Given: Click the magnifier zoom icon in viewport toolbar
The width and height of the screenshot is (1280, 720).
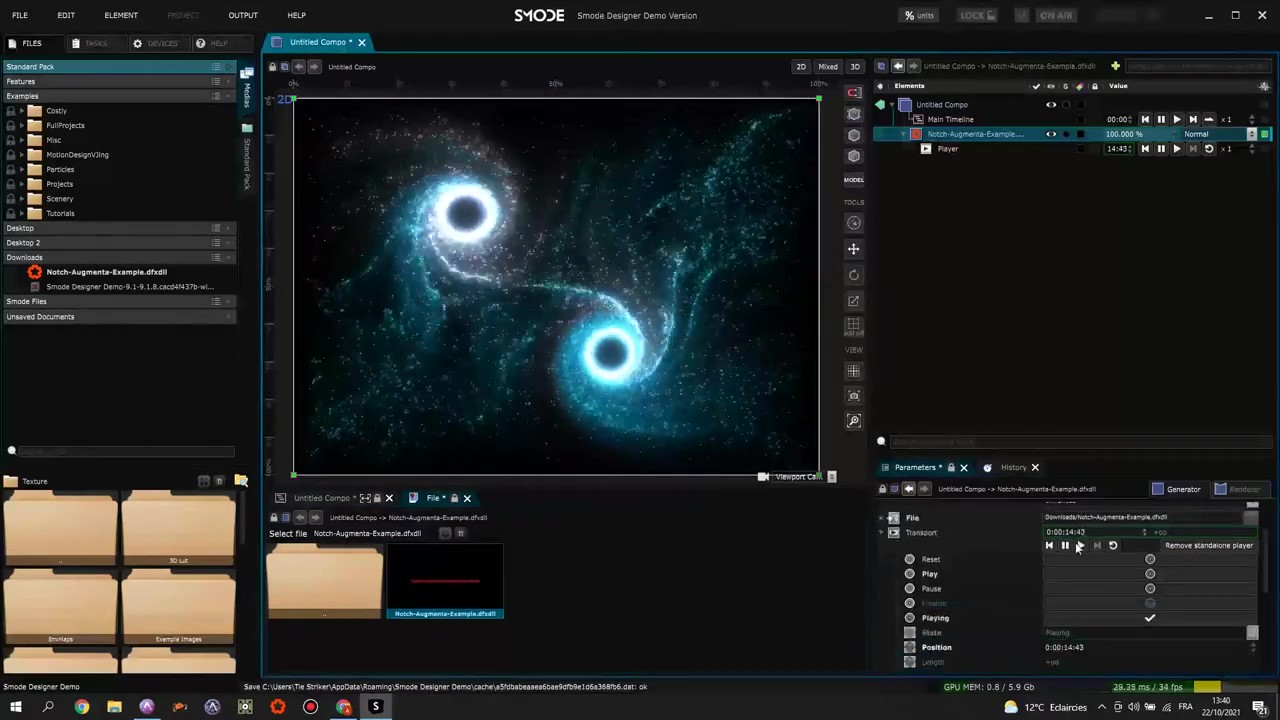Looking at the screenshot, I should 854,421.
